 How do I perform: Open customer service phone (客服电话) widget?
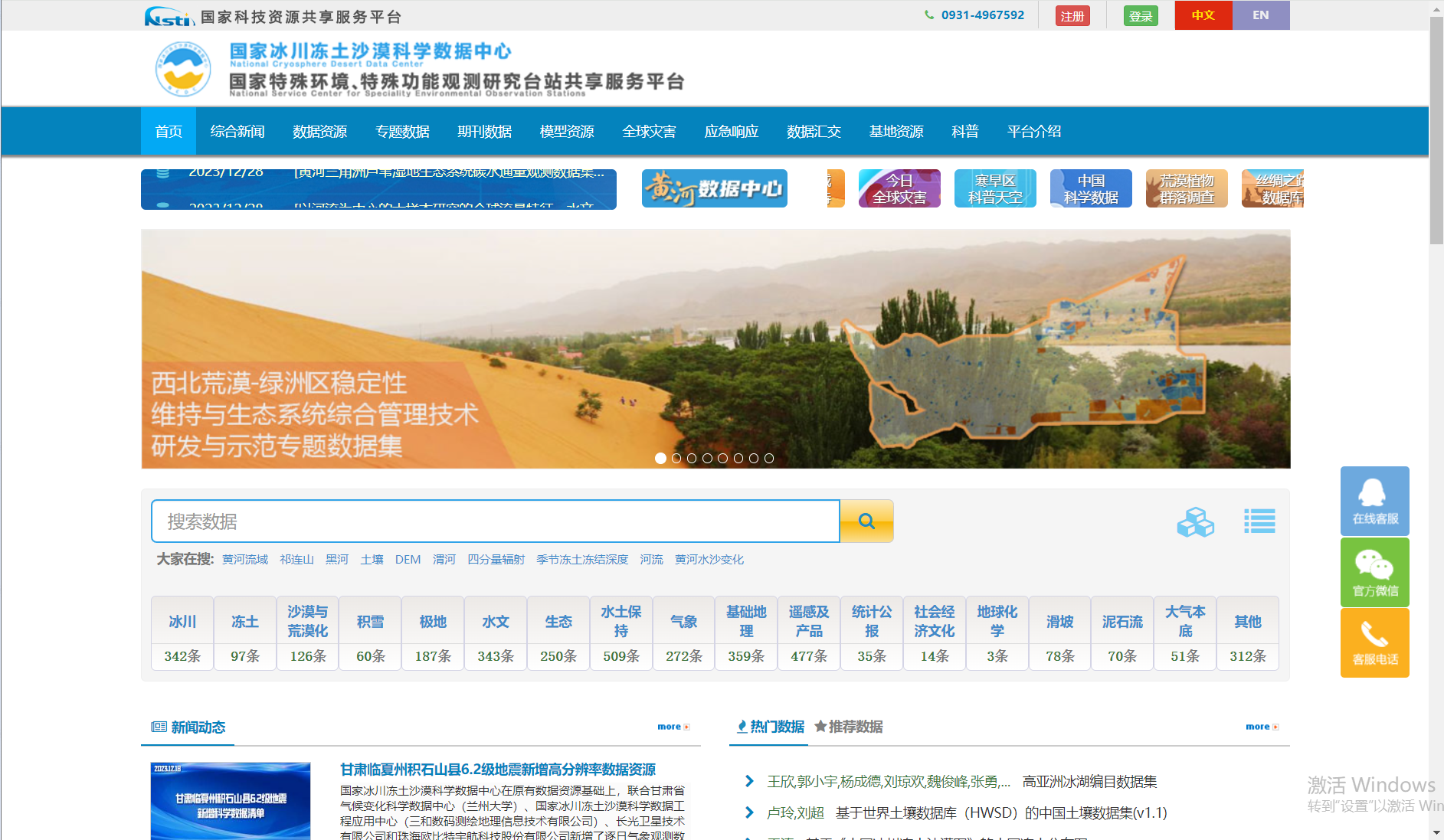point(1375,643)
